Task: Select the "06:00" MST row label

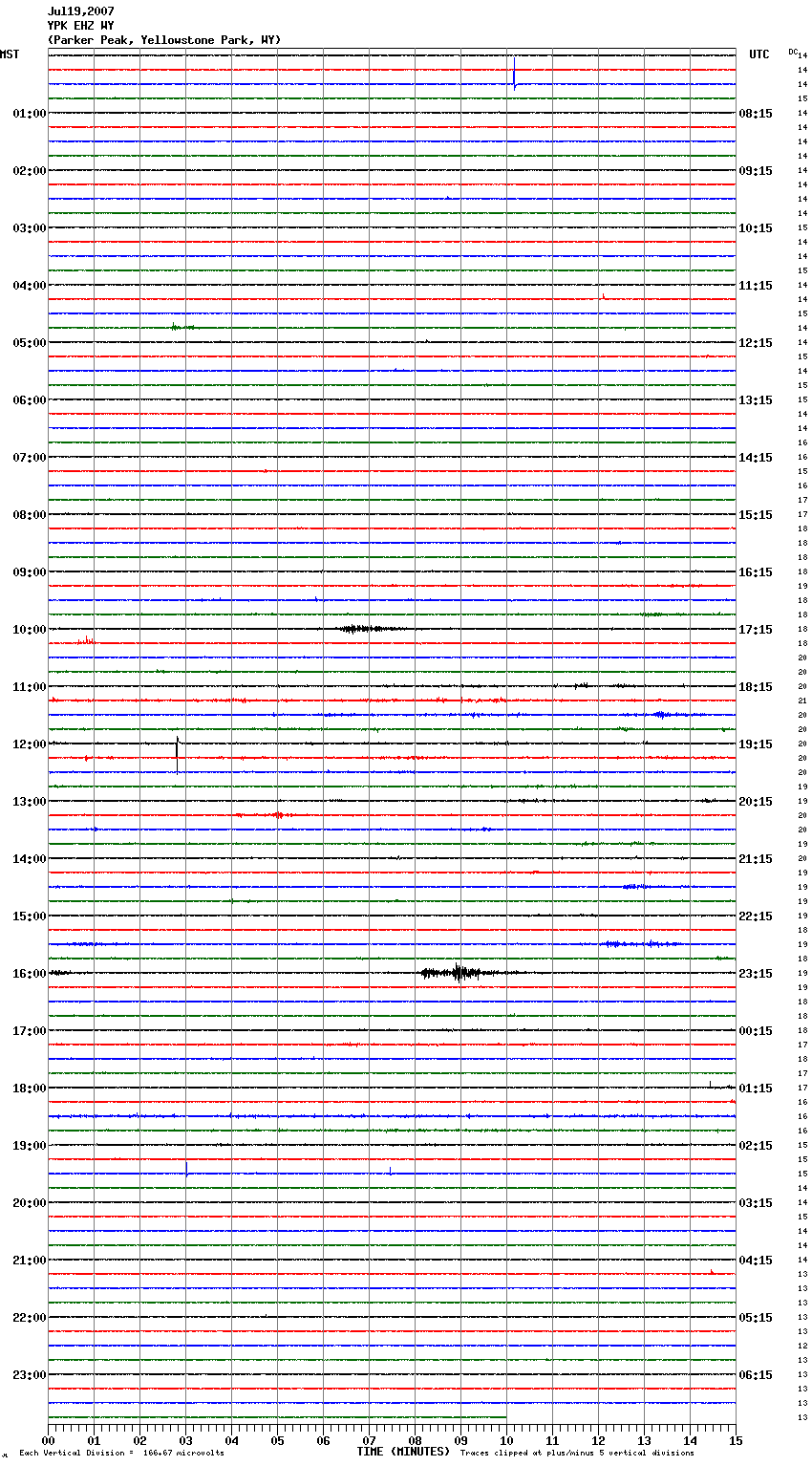Action: (x=30, y=400)
